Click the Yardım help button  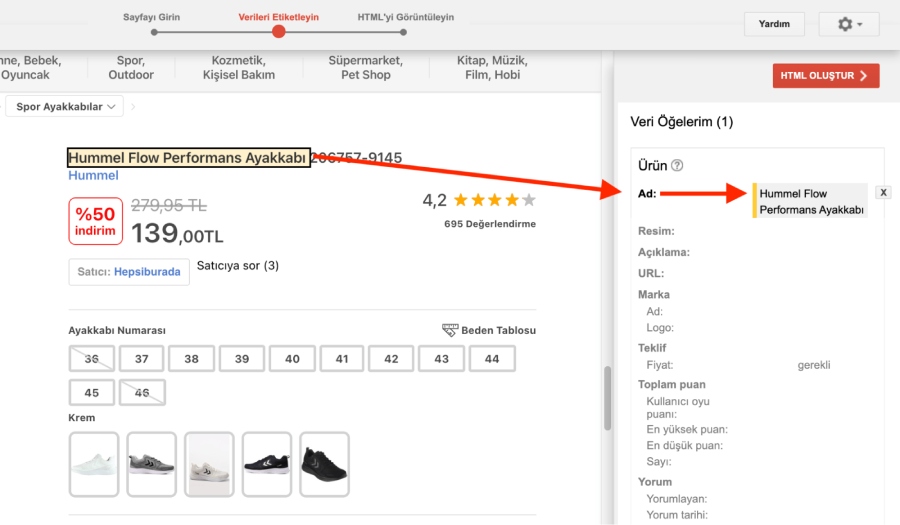click(774, 24)
